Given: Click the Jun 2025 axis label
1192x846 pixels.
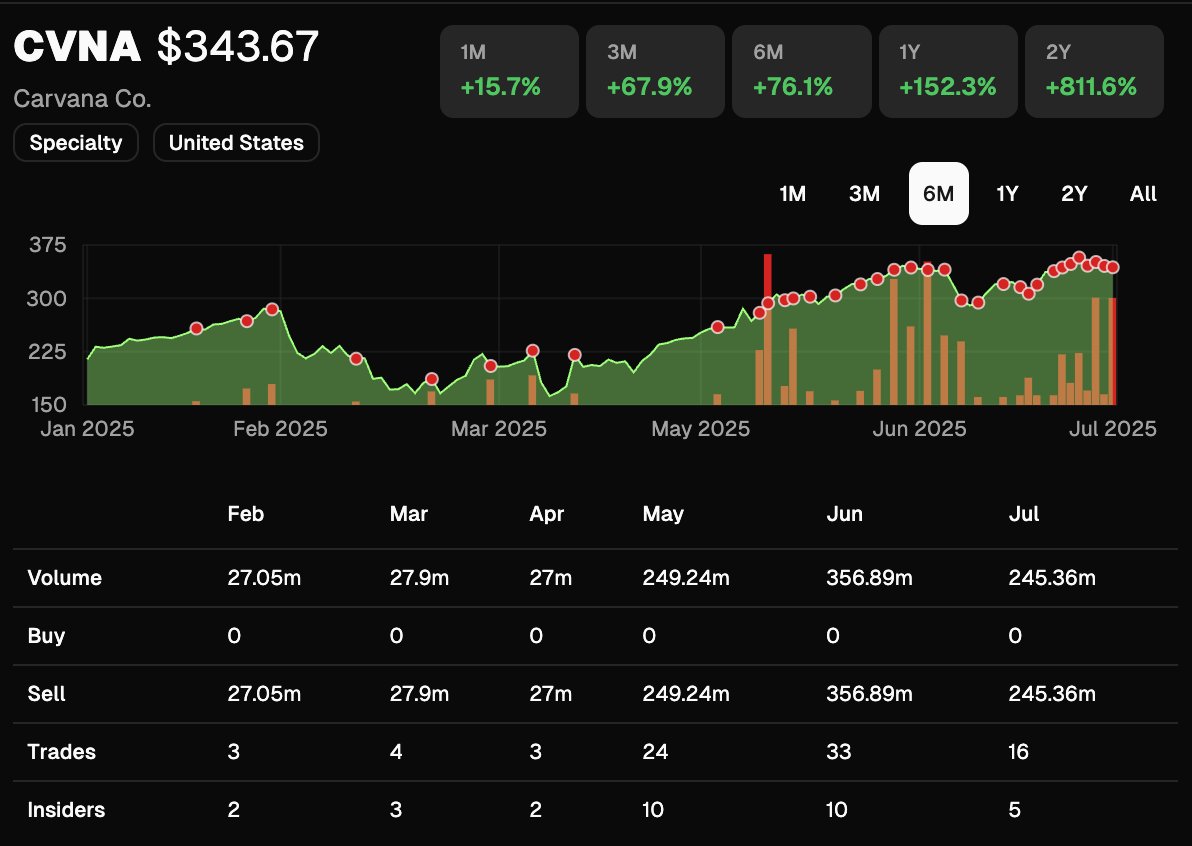Looking at the screenshot, I should pos(919,429).
